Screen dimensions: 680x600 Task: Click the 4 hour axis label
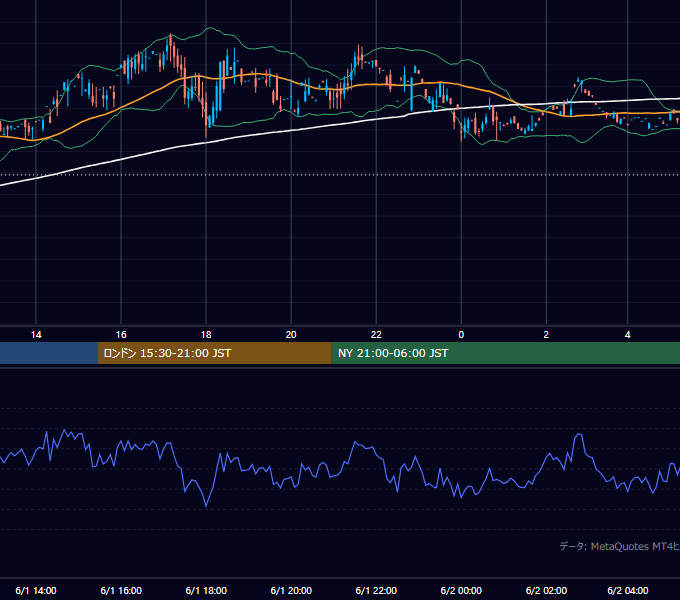coord(628,335)
